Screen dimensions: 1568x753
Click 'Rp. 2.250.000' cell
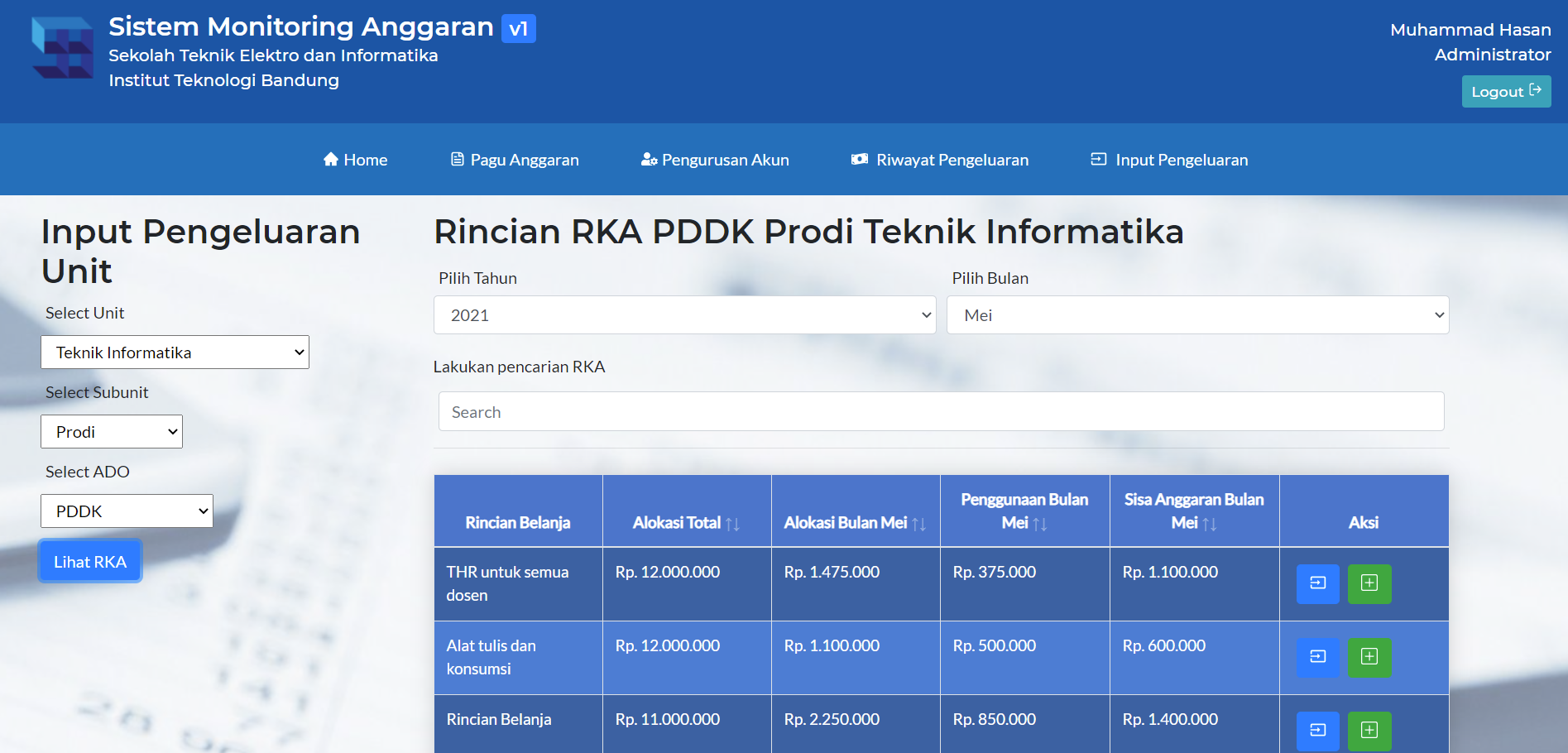click(856, 724)
